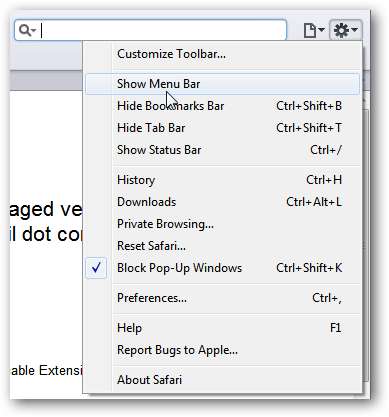
Task: Open the gear settings menu button
Action: [x=345, y=31]
